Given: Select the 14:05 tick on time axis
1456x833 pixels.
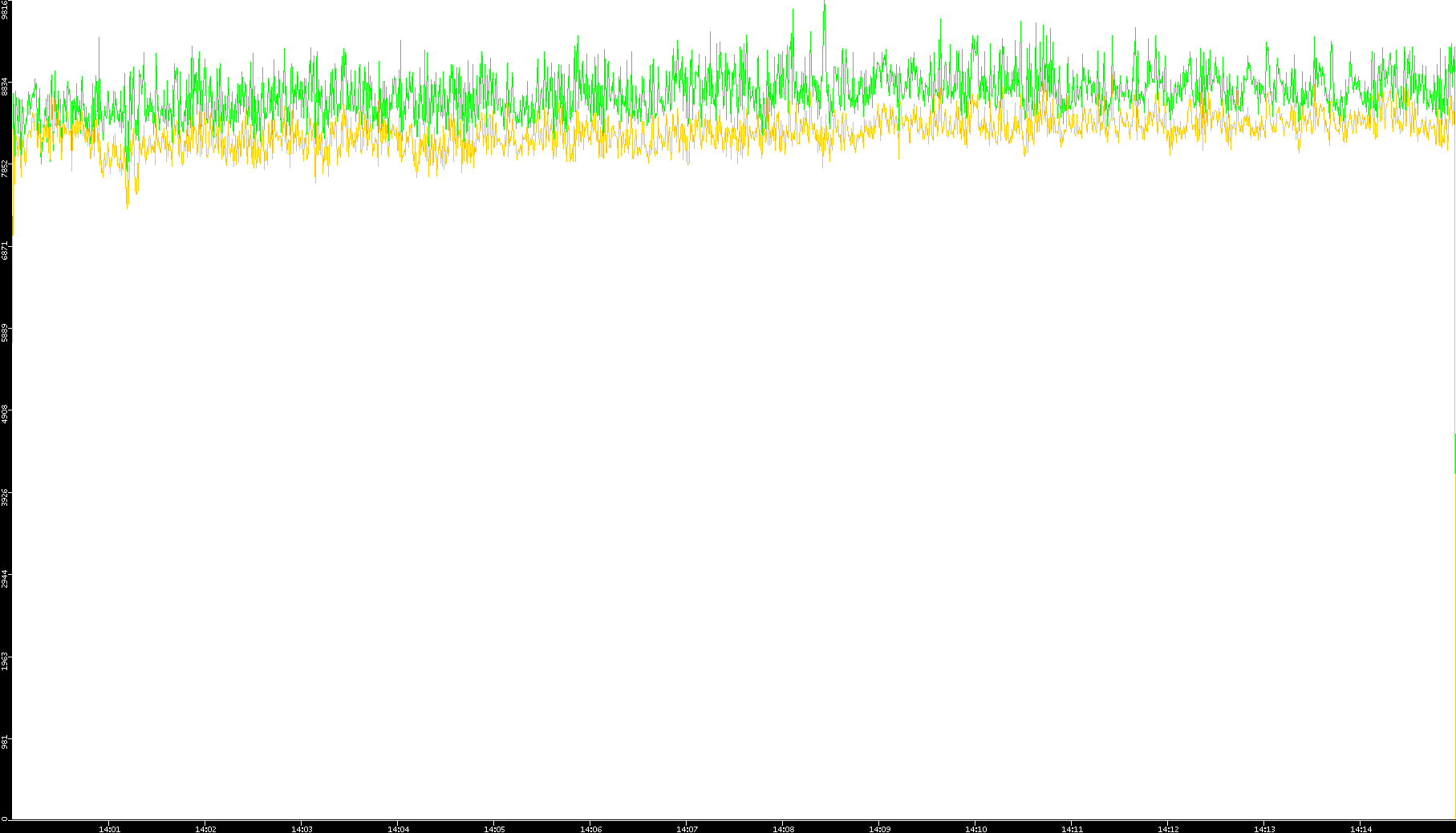Looking at the screenshot, I should click(x=494, y=828).
